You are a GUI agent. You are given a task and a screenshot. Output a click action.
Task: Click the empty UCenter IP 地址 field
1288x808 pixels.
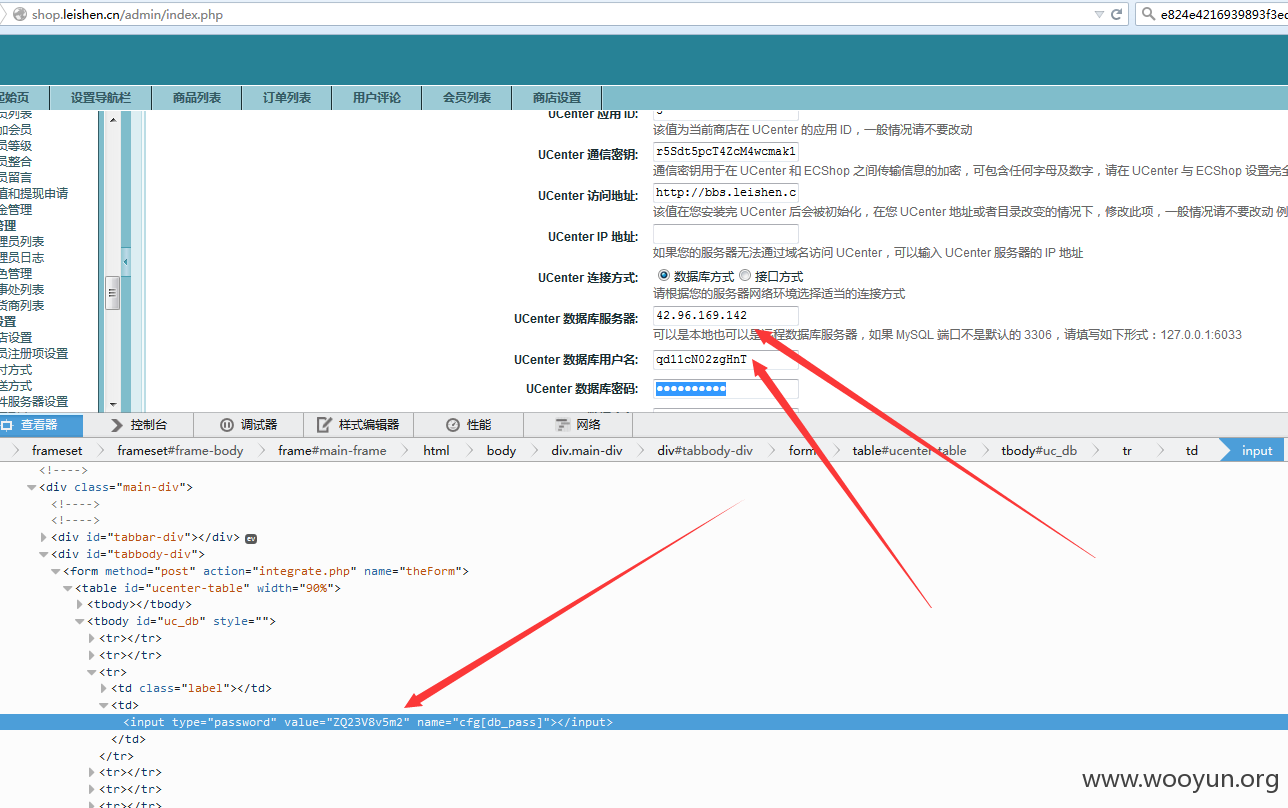pyautogui.click(x=726, y=234)
